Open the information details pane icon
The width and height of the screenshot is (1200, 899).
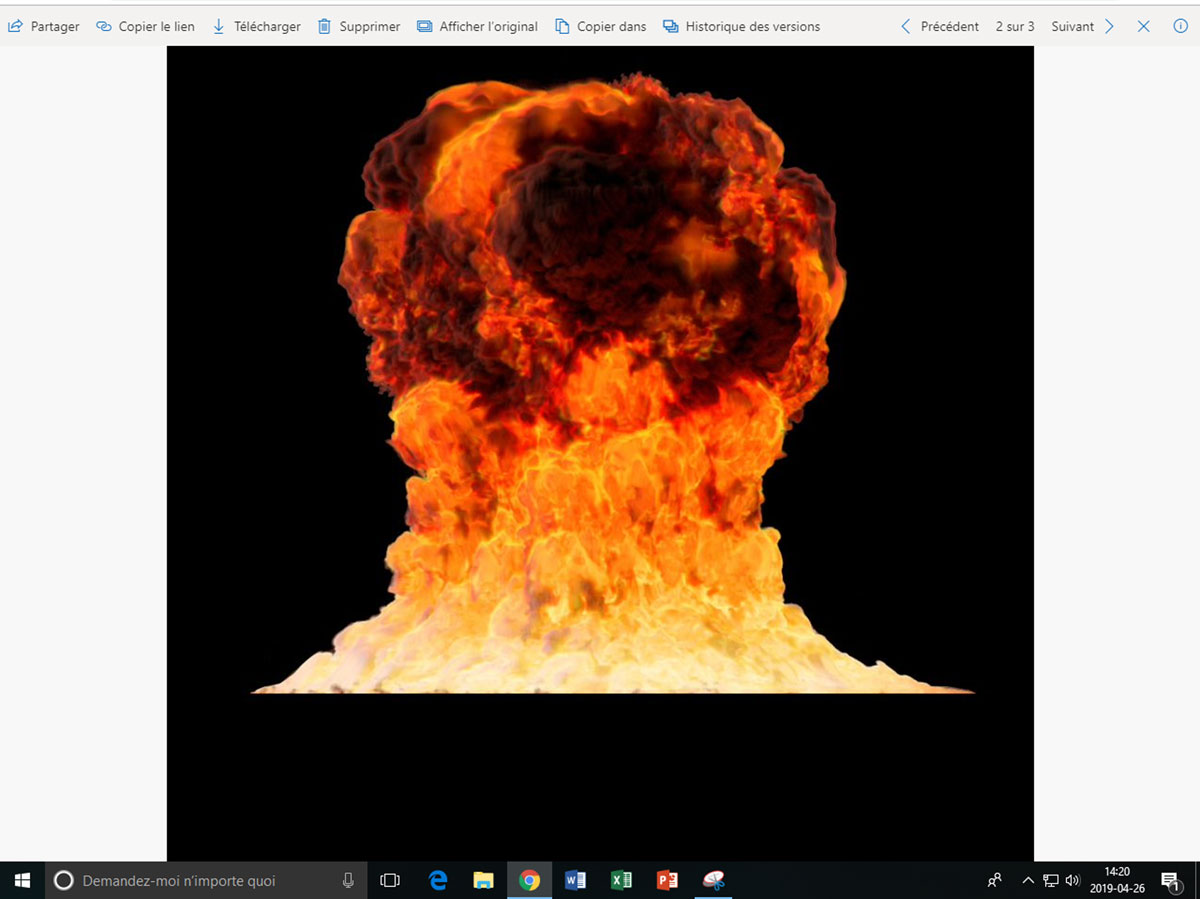(1180, 27)
